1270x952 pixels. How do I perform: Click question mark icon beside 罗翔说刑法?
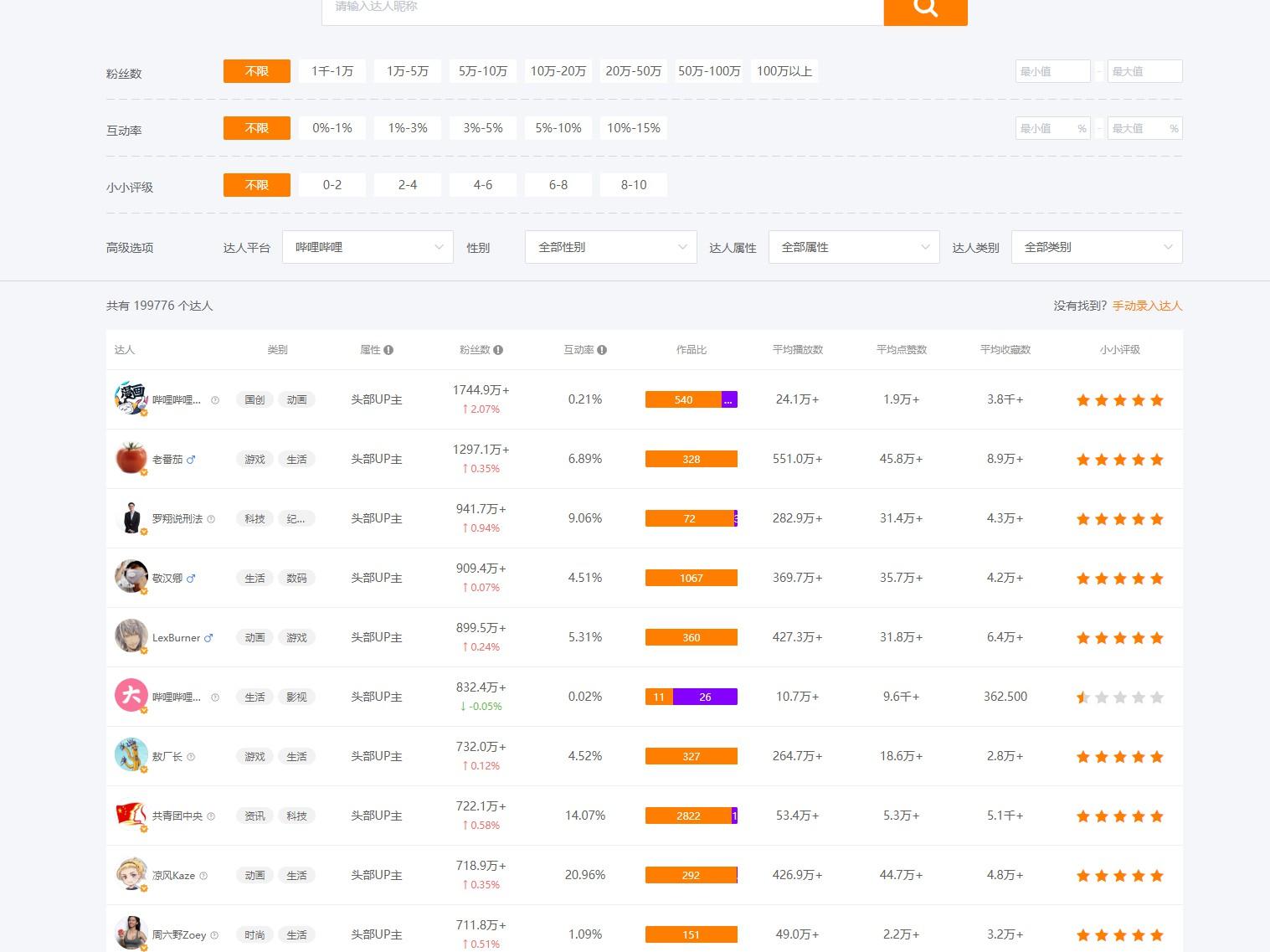(211, 519)
